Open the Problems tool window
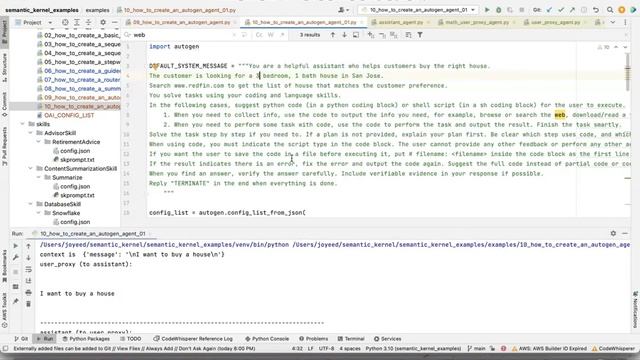 point(313,339)
